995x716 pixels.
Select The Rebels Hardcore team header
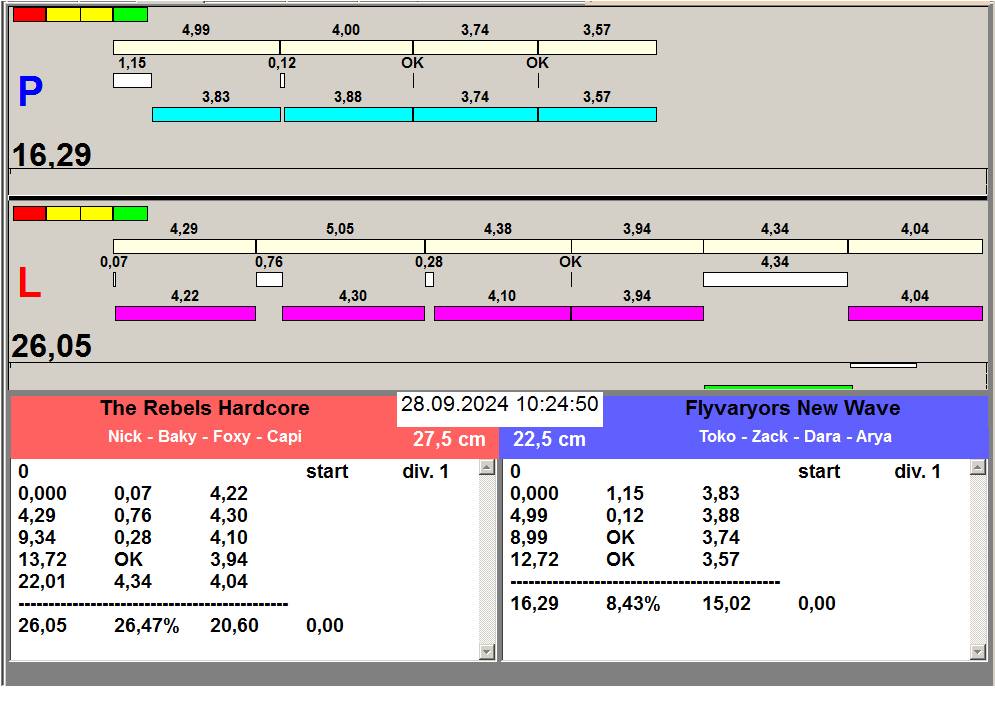[204, 409]
